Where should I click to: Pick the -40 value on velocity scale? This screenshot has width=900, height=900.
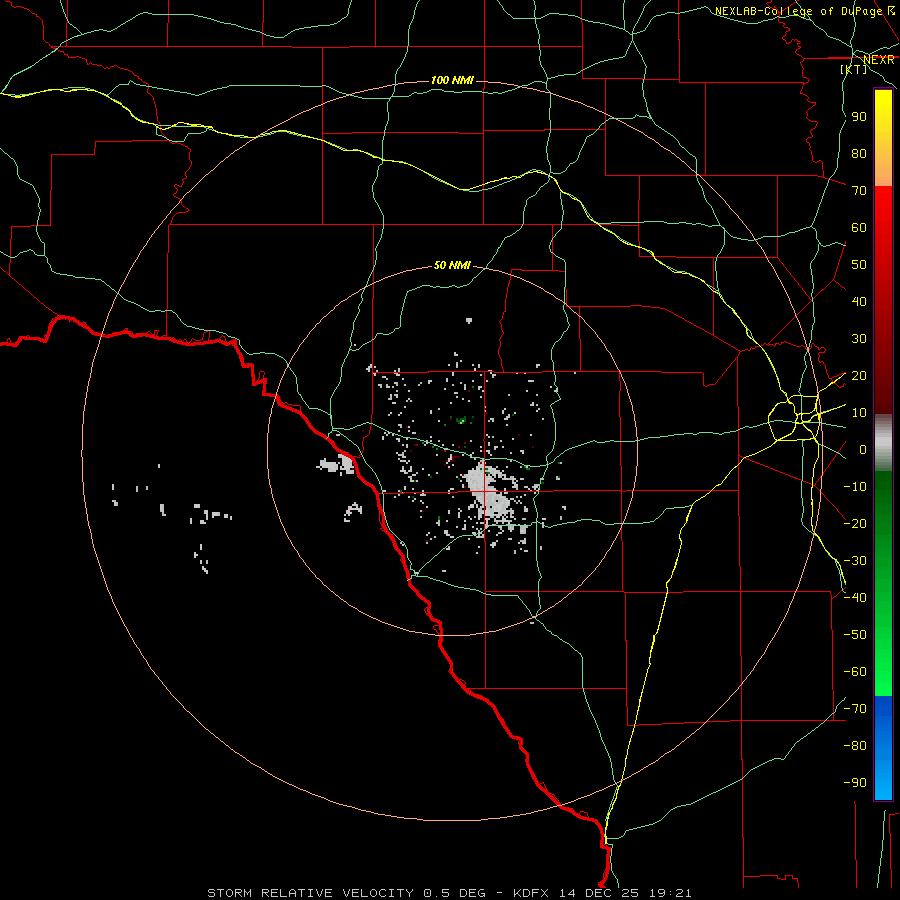point(855,598)
